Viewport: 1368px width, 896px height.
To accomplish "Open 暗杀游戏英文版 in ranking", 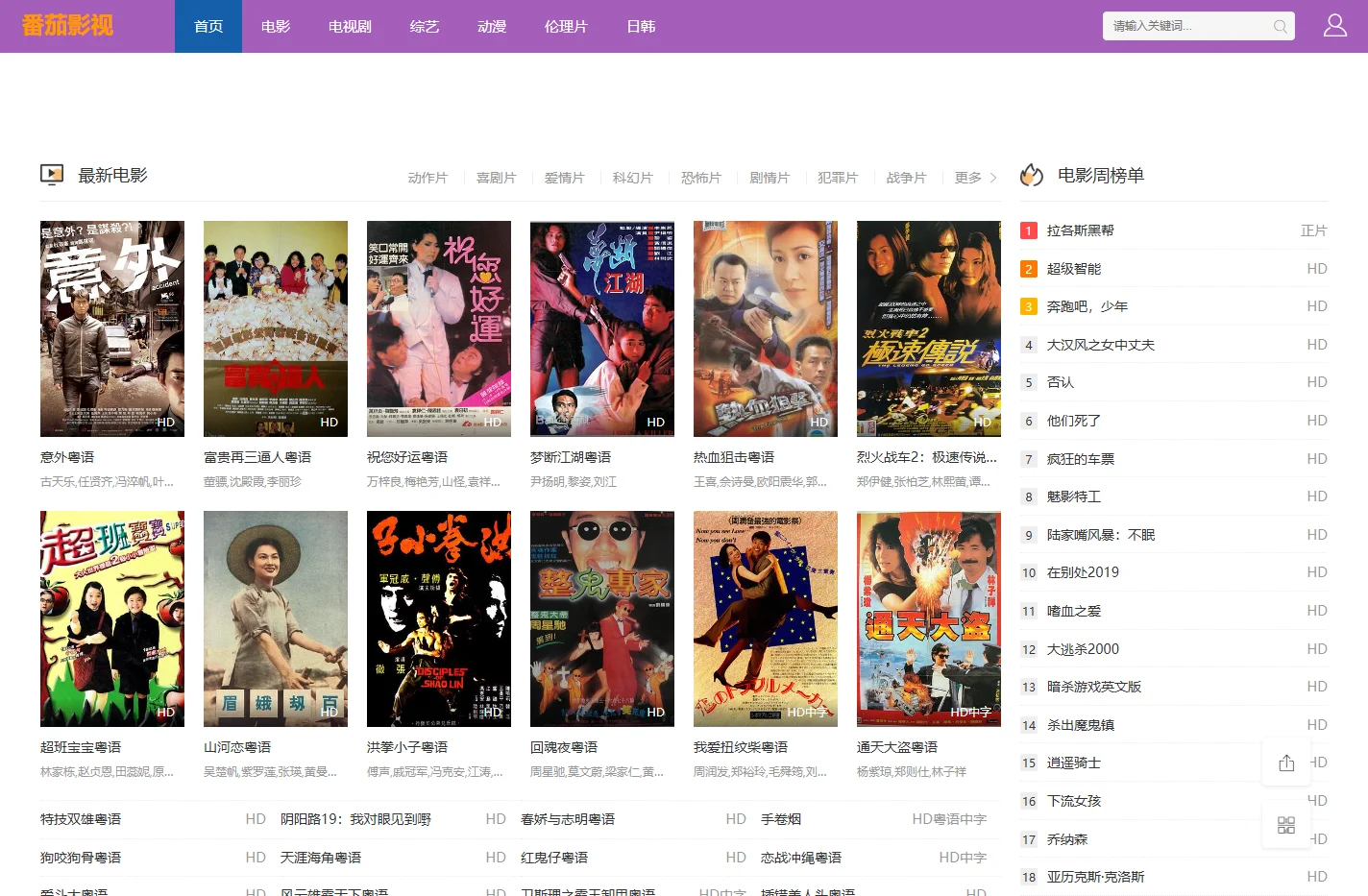I will (x=1094, y=687).
